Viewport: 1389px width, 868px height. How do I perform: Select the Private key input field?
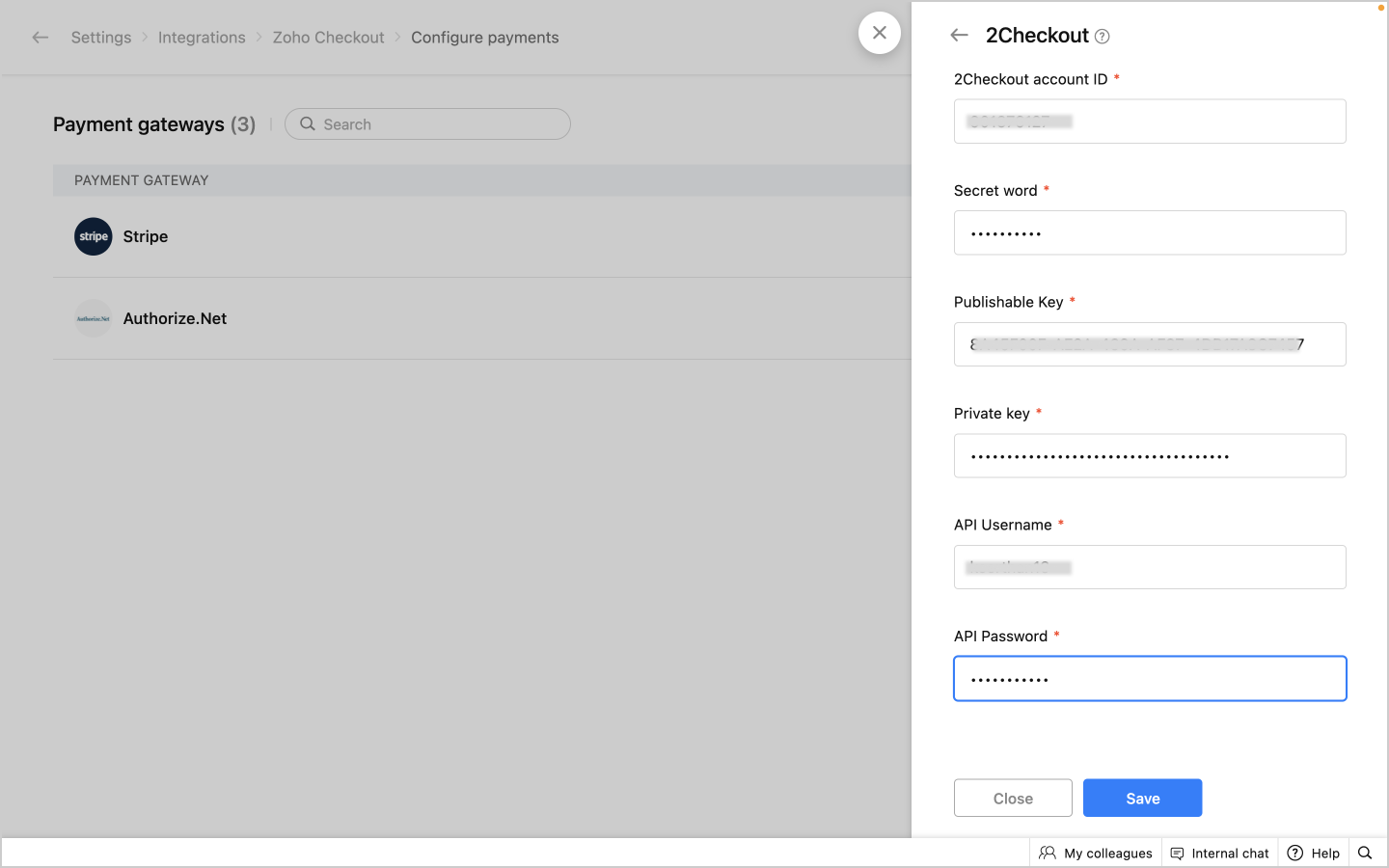pos(1150,456)
